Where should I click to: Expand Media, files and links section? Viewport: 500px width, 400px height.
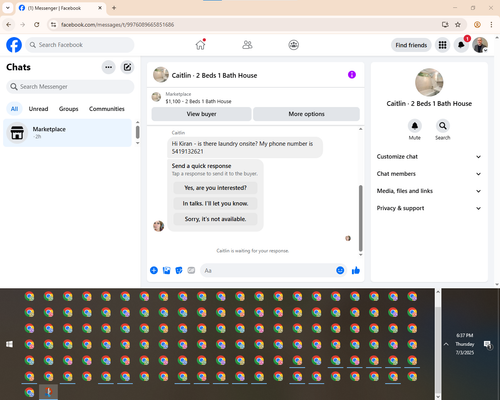429,191
